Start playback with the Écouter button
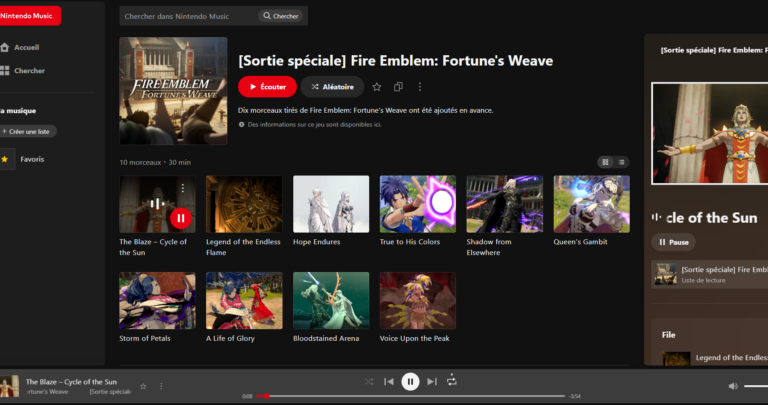 click(267, 87)
